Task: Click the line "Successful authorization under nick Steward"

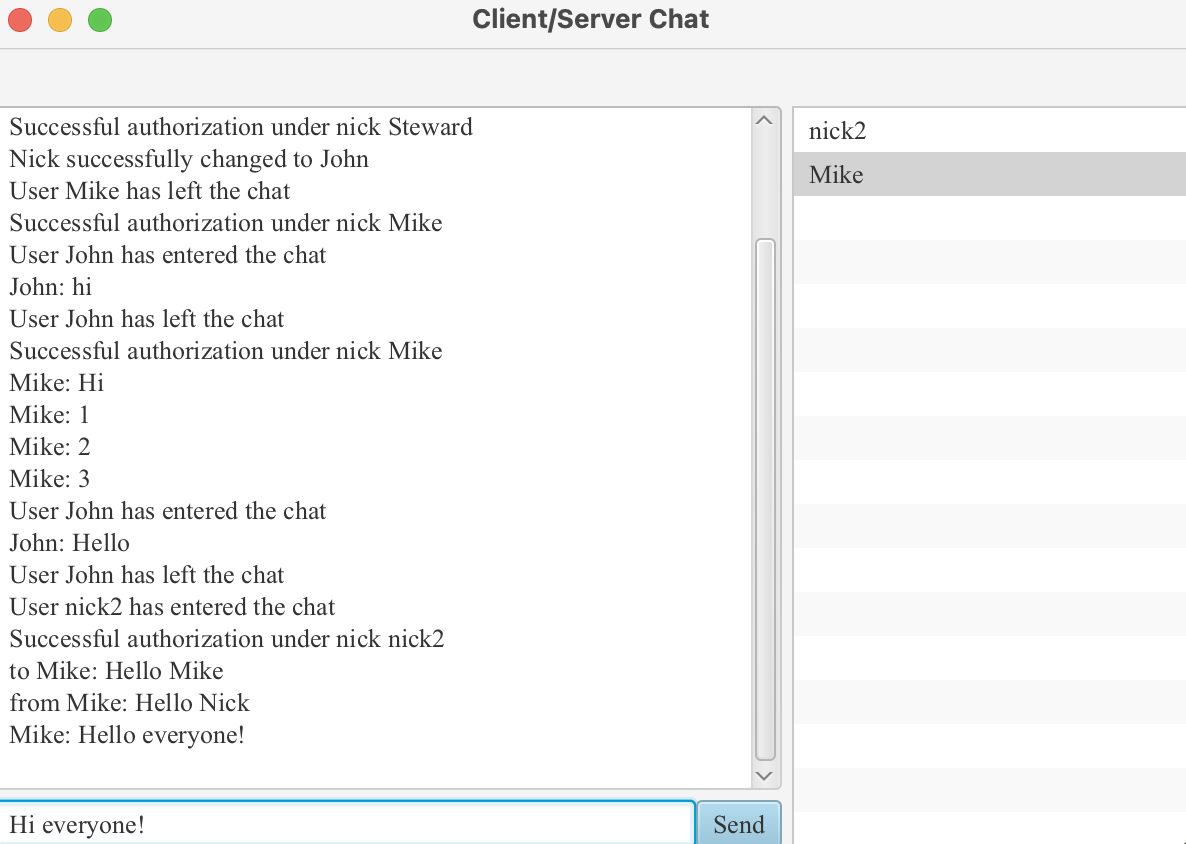Action: pyautogui.click(x=241, y=127)
